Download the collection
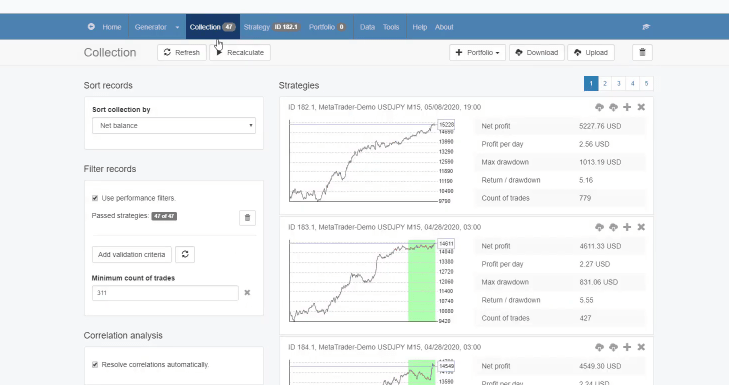The image size is (729, 385). (537, 53)
